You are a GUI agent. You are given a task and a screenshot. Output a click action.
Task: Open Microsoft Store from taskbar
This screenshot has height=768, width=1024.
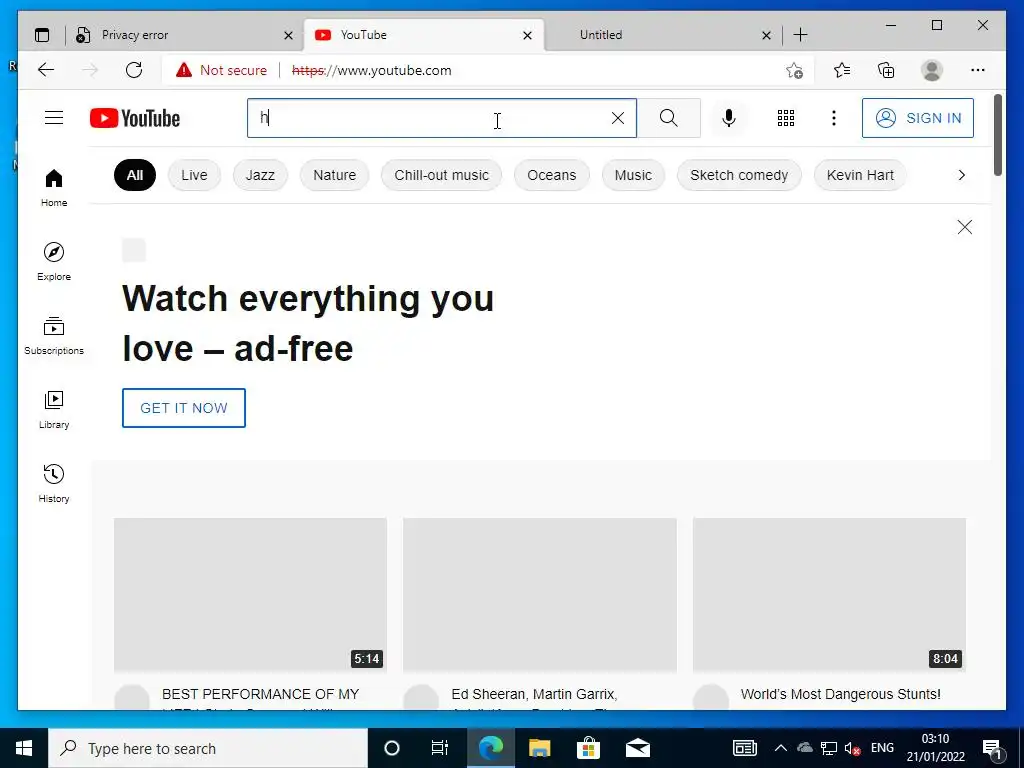[x=588, y=748]
